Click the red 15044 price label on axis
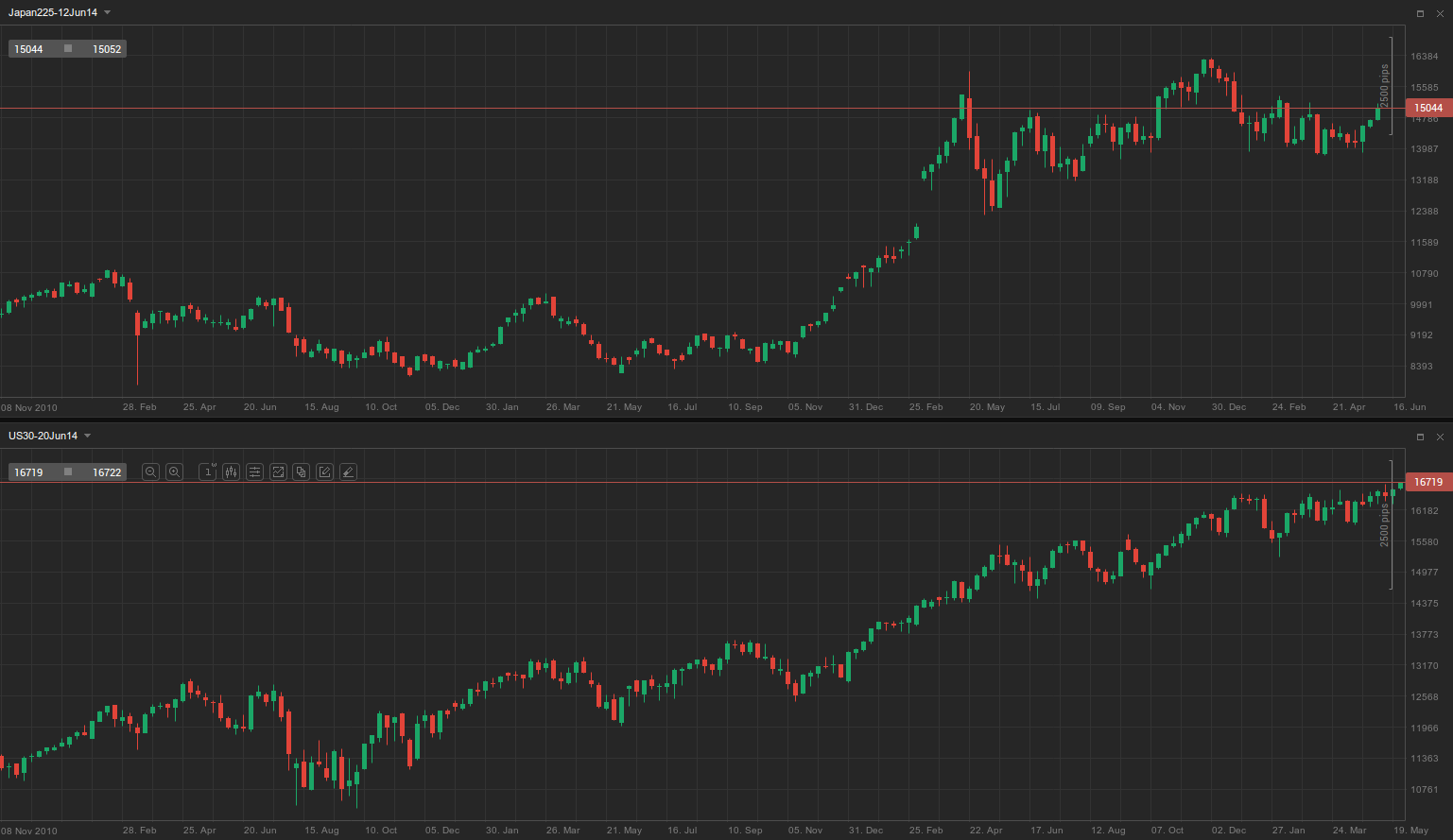 pyautogui.click(x=1427, y=108)
